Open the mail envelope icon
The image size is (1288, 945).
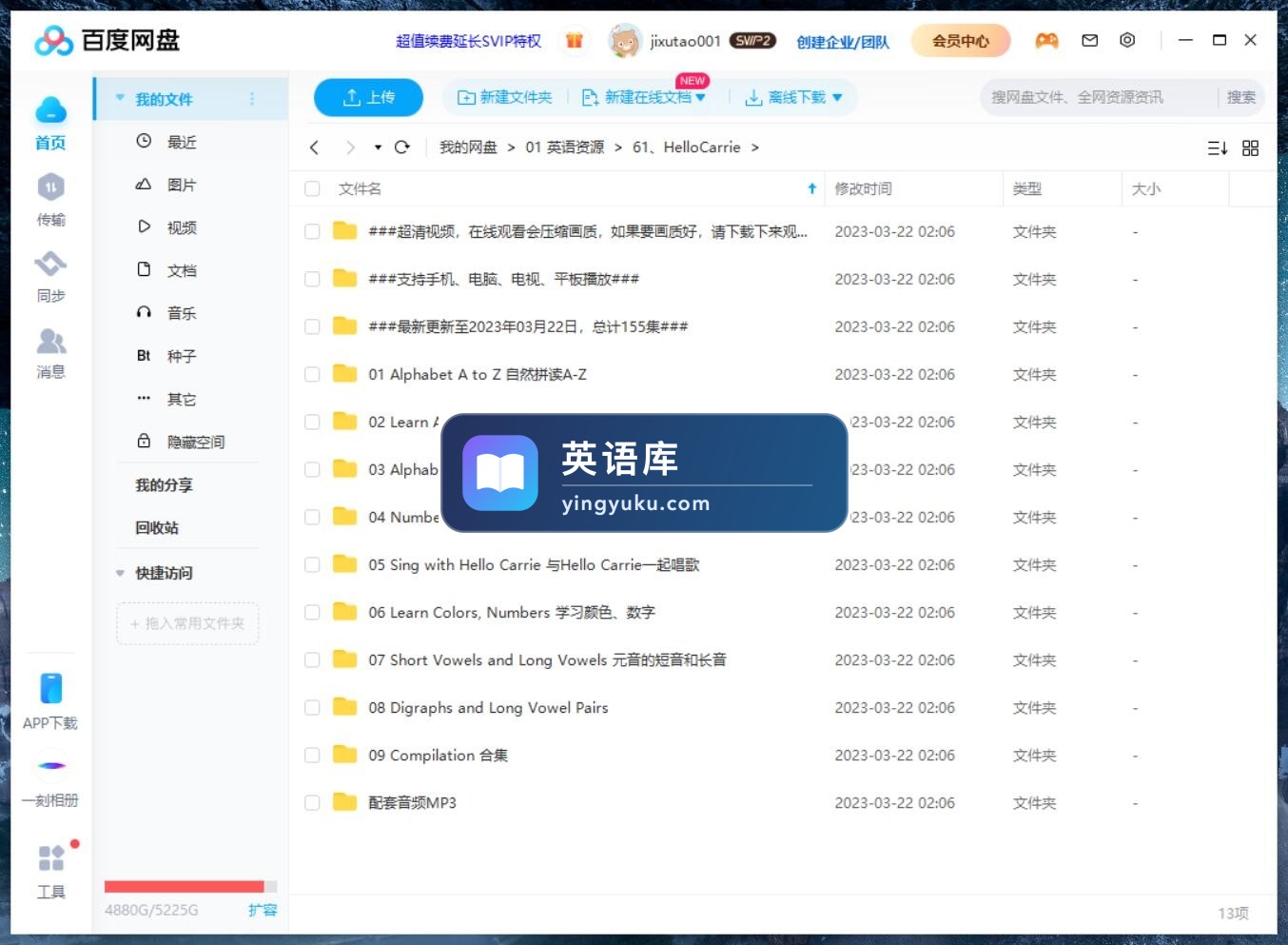tap(1090, 40)
